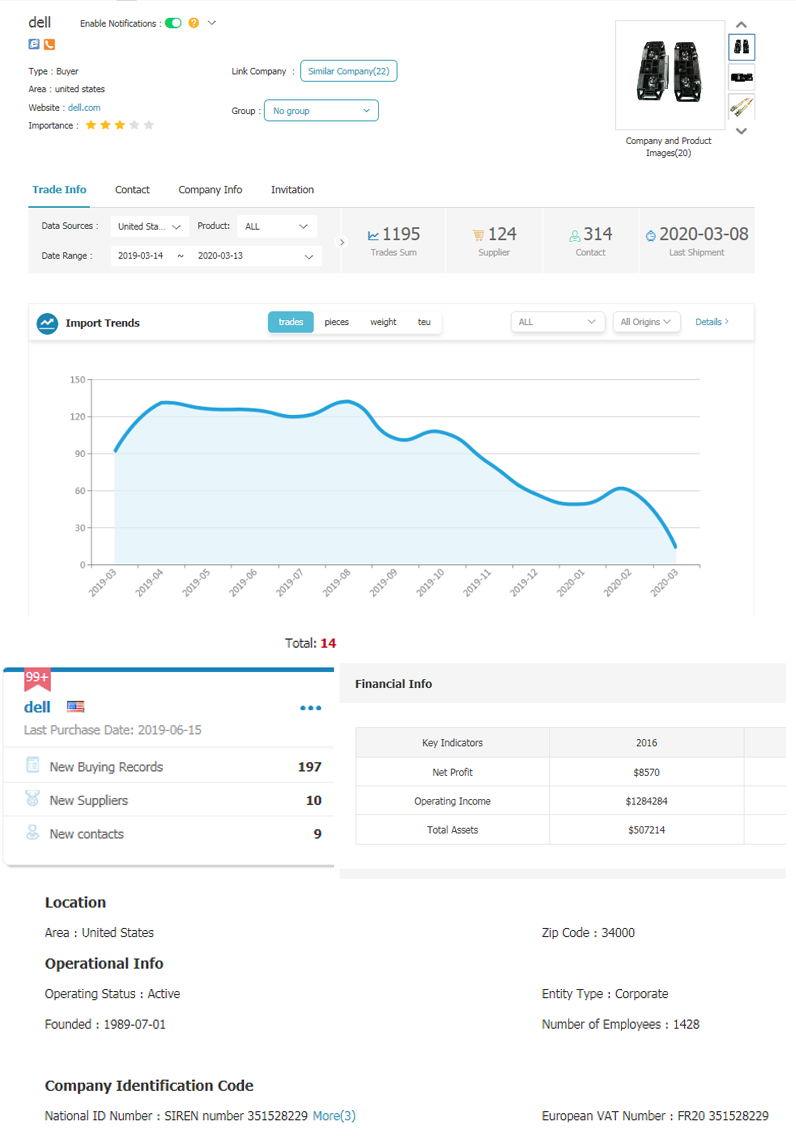796x1141 pixels.
Task: Show previous product images with up arrow
Action: pyautogui.click(x=741, y=25)
